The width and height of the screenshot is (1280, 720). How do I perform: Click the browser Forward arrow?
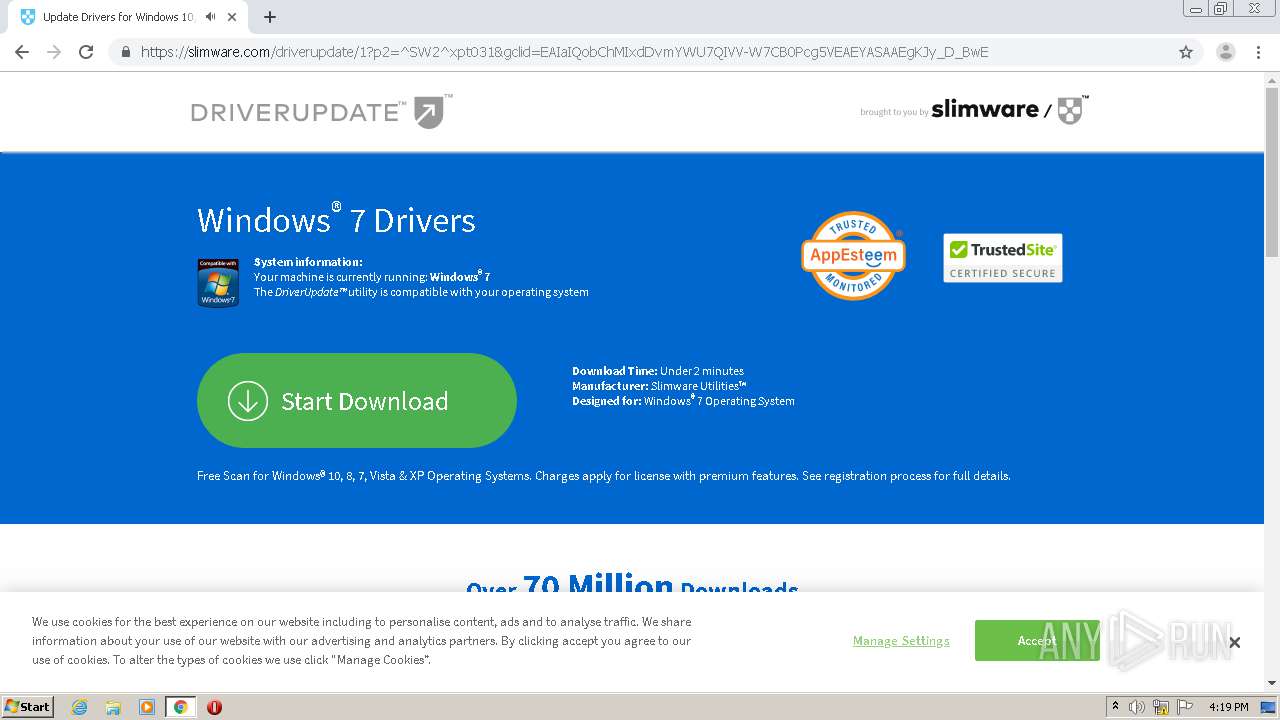[x=54, y=52]
